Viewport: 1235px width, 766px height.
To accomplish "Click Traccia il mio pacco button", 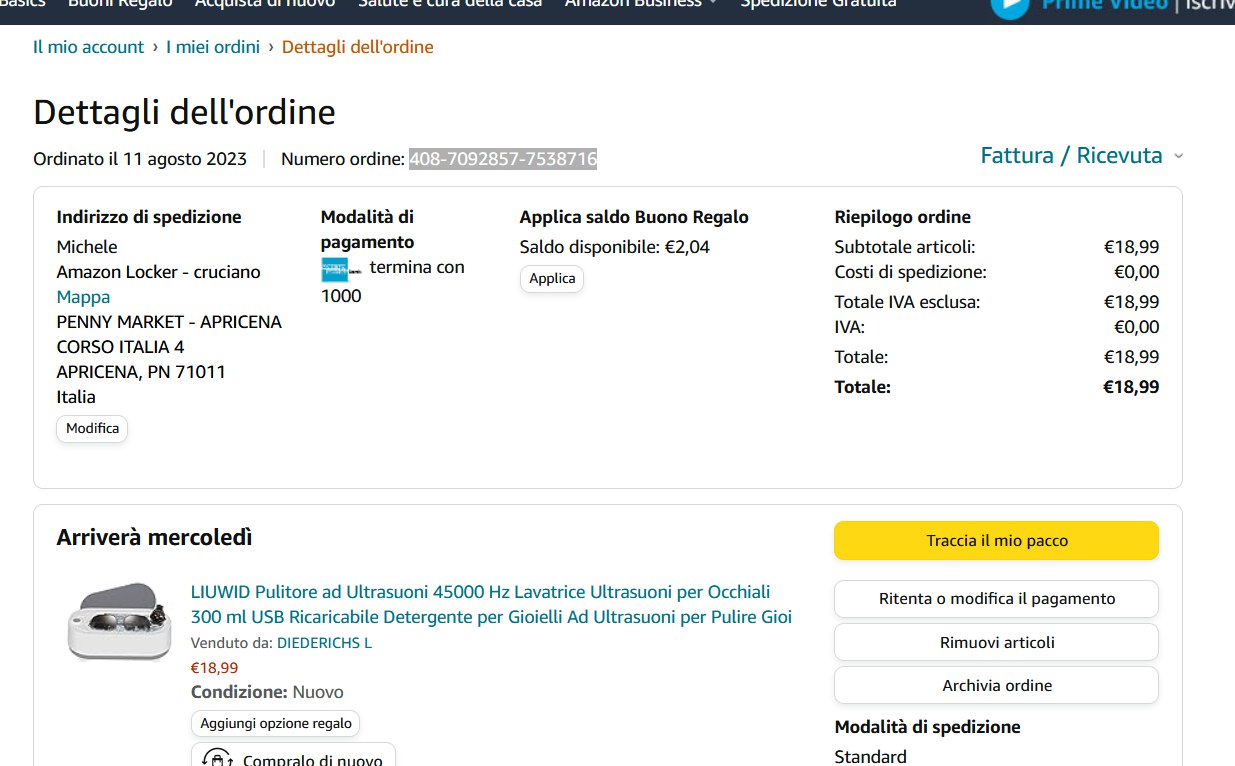I will click(x=997, y=541).
